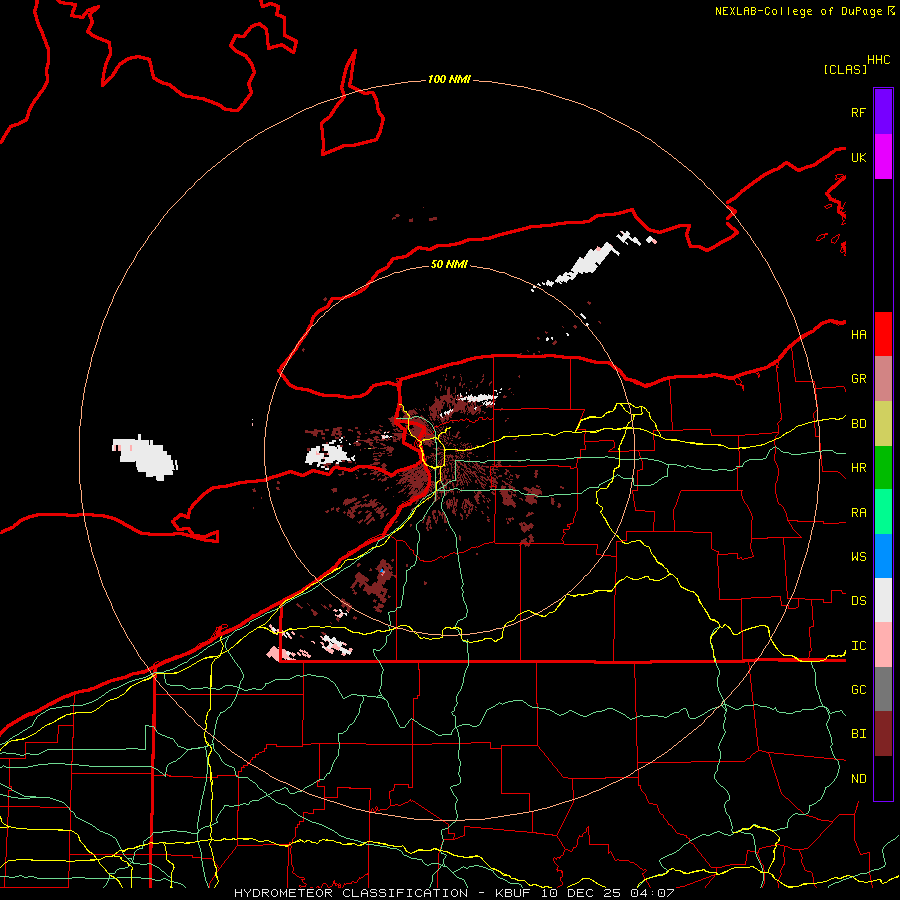Image resolution: width=900 pixels, height=900 pixels.
Task: Click the ND black legend swatch
Action: point(883,778)
